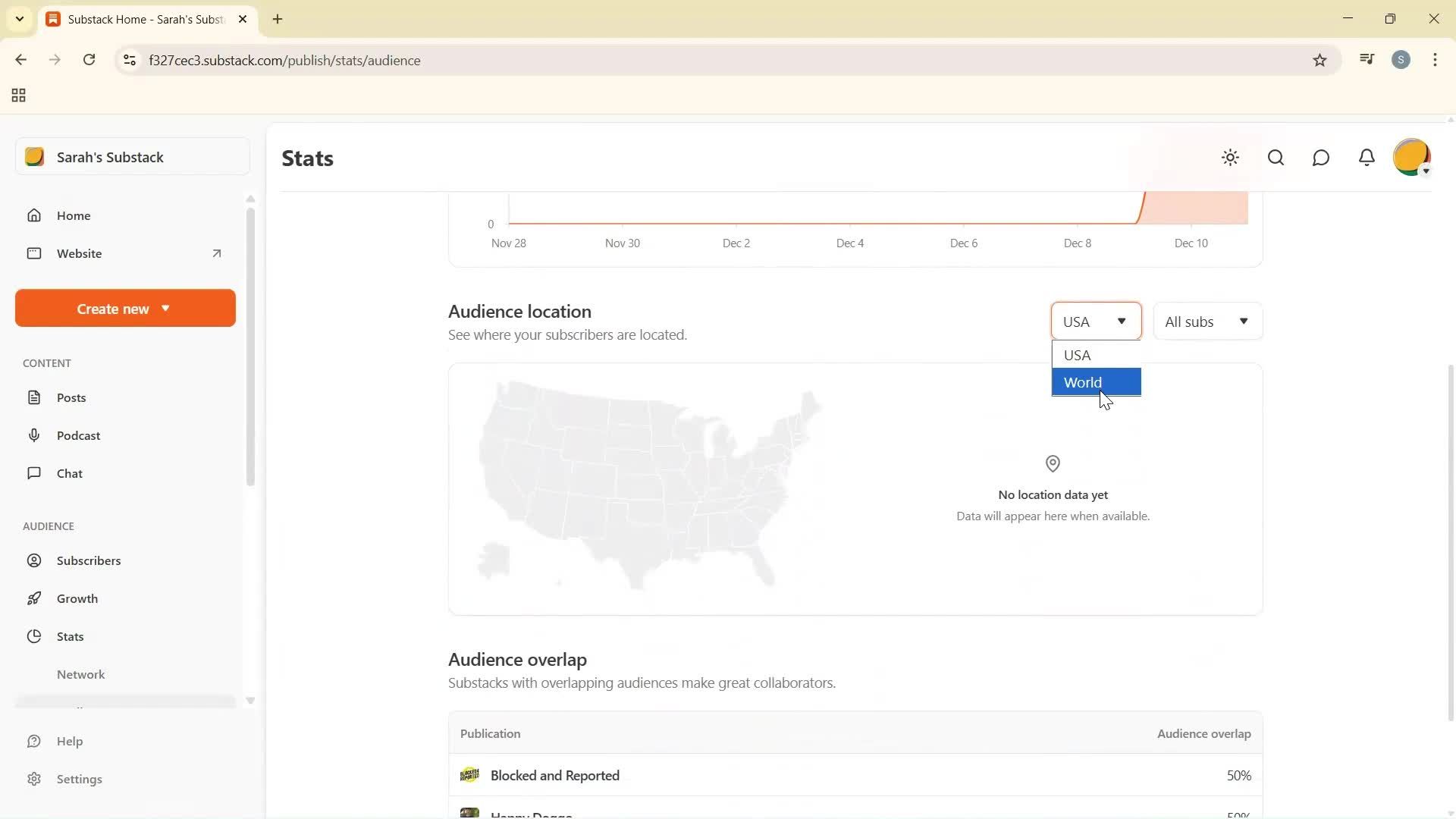Click the user avatar in top right
1456x819 pixels.
tap(1412, 156)
